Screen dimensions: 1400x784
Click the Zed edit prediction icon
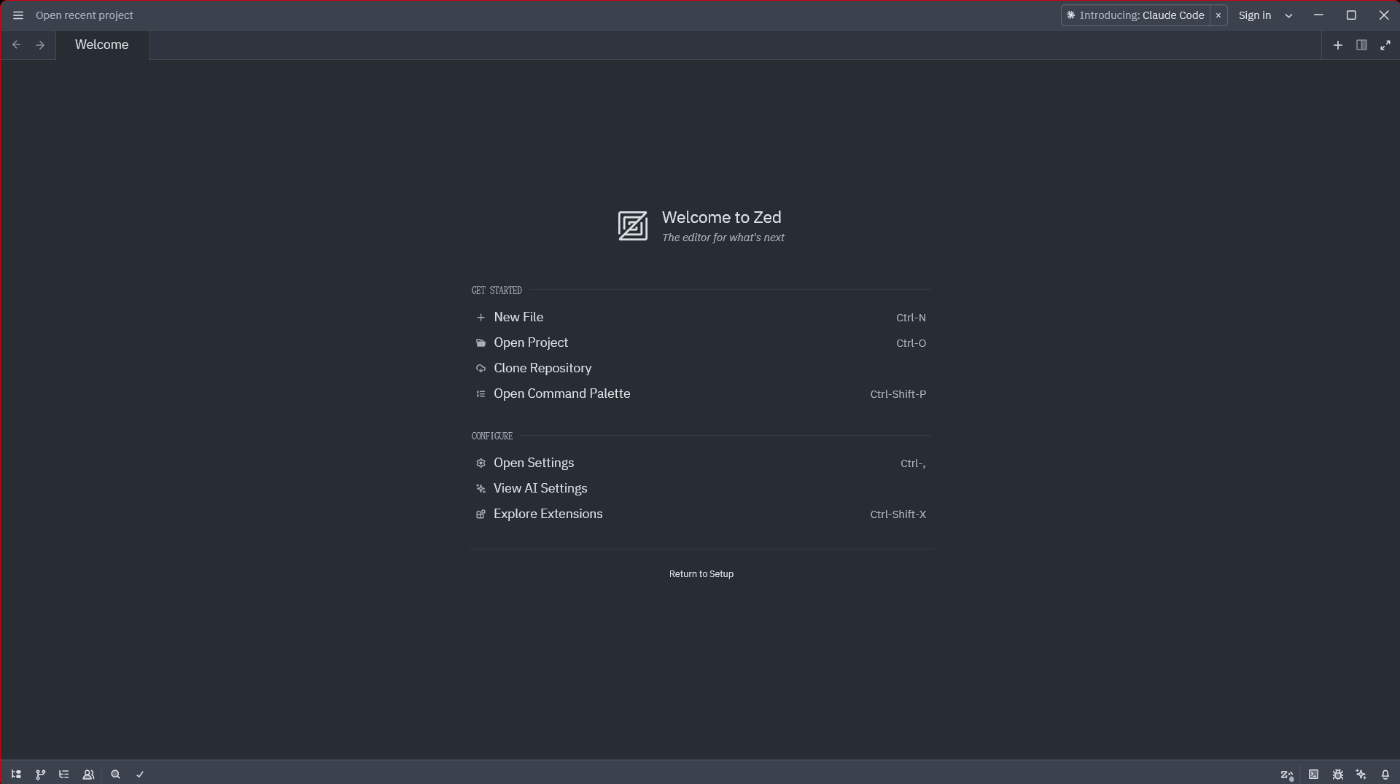(1287, 775)
